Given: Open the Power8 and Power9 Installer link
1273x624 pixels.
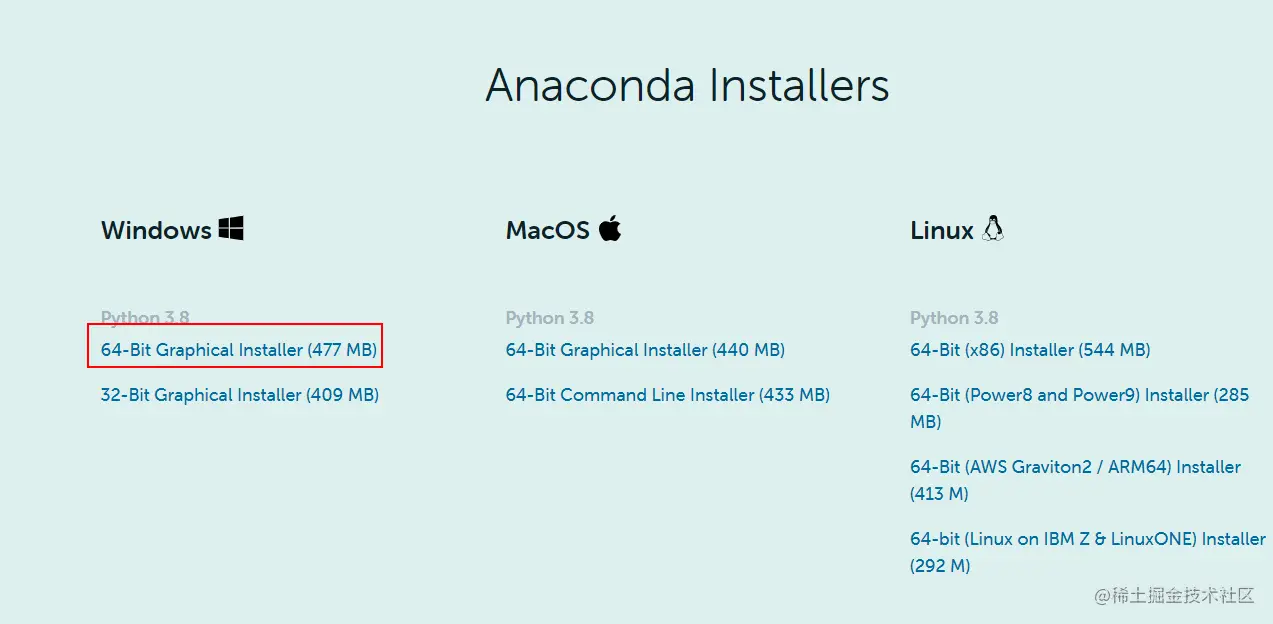Looking at the screenshot, I should click(x=1080, y=408).
